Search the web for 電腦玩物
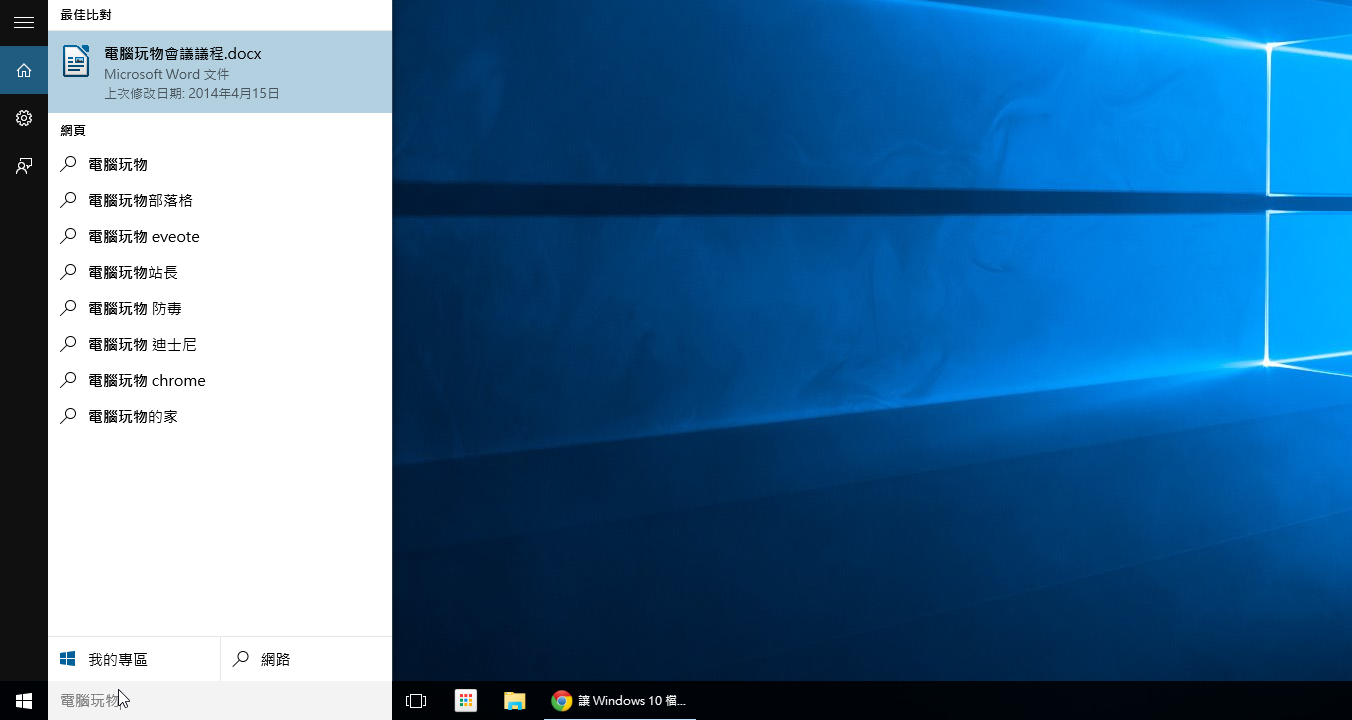 click(220, 164)
